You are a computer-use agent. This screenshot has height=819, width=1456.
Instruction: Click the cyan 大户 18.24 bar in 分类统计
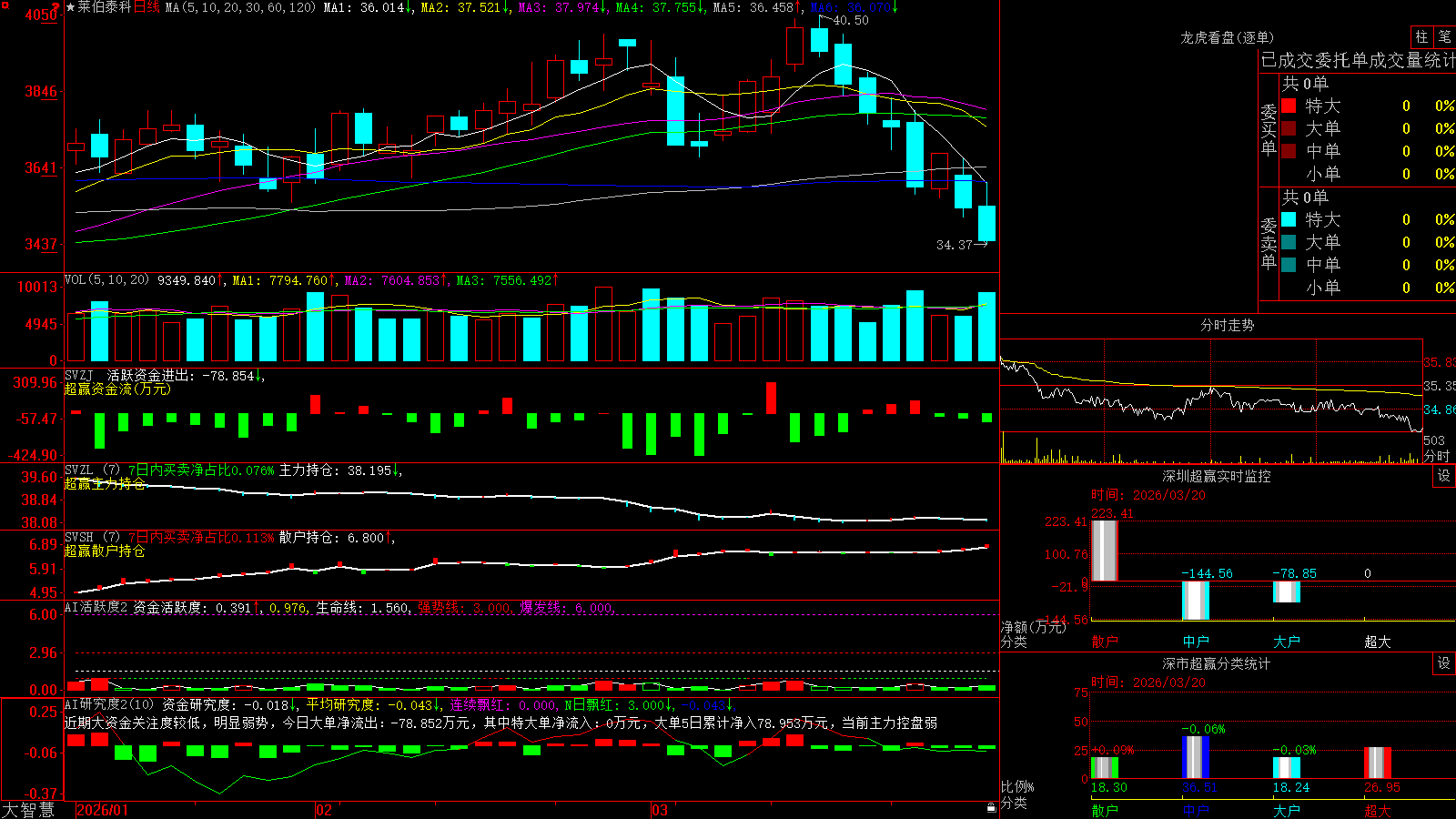1286,767
